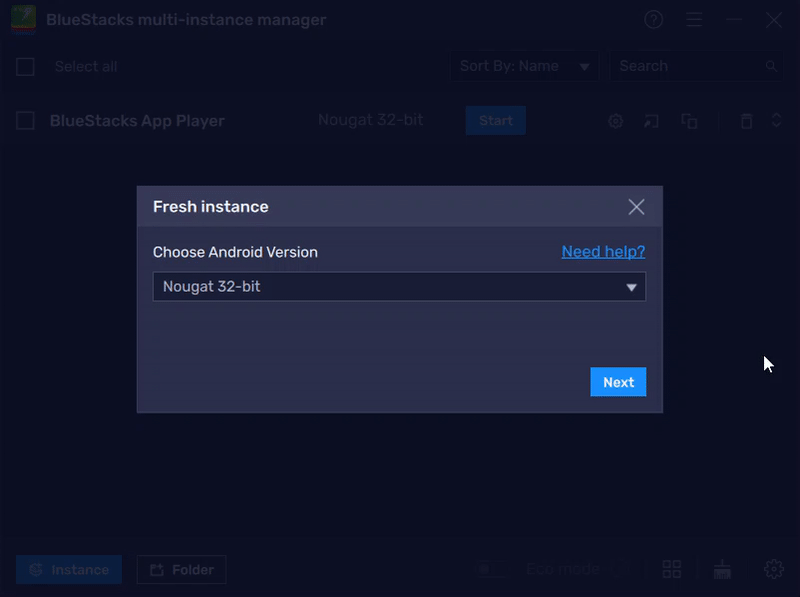Open the help question mark icon
This screenshot has width=800, height=597.
(x=653, y=19)
